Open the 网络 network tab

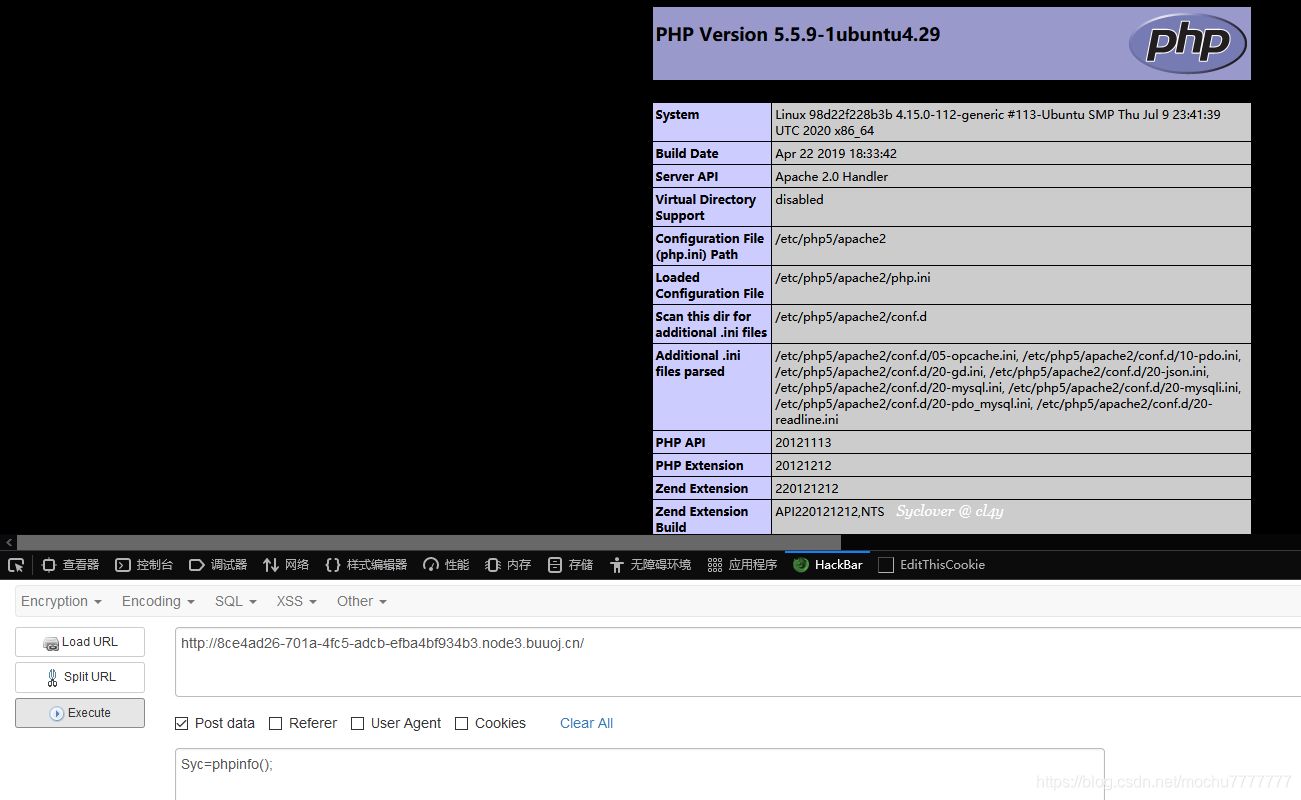click(286, 565)
